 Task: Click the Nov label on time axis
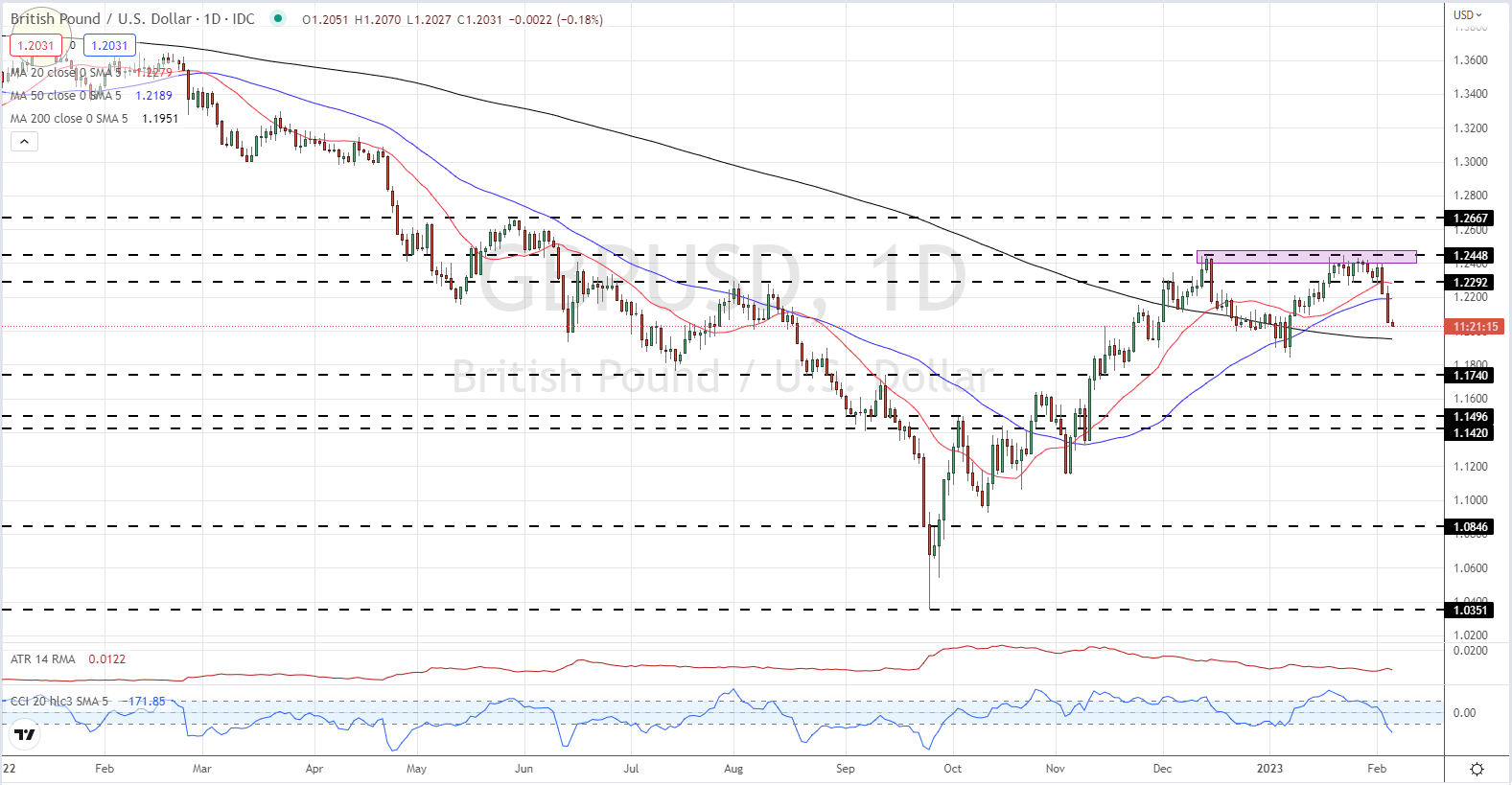(1055, 769)
